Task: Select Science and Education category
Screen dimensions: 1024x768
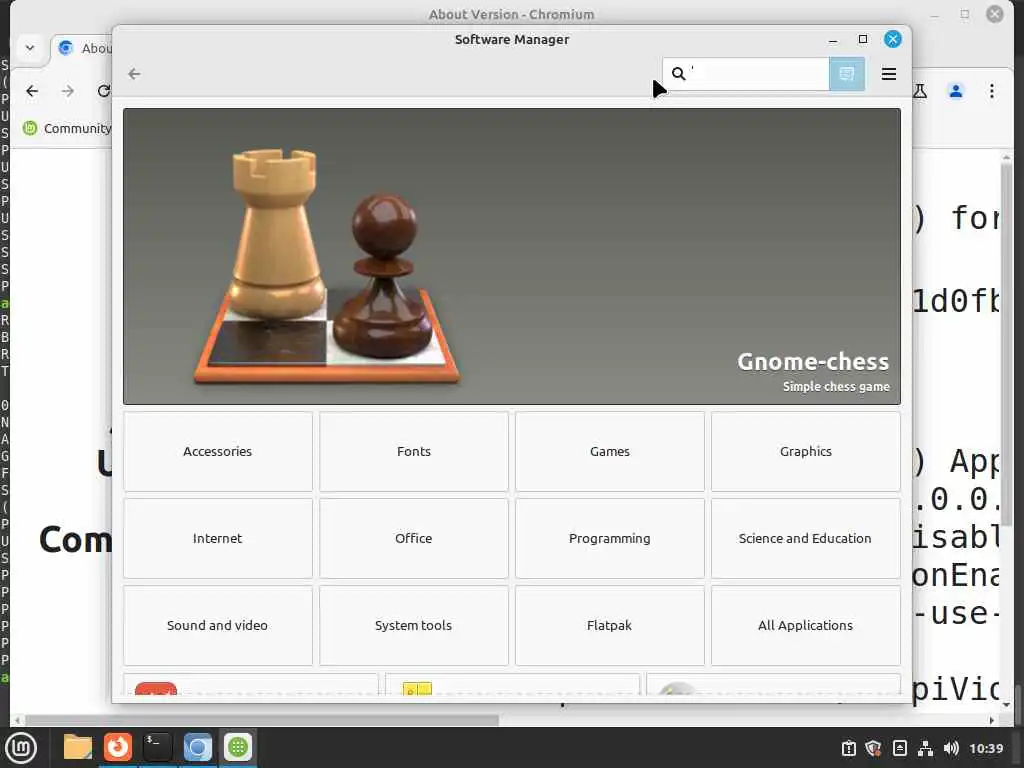Action: (x=805, y=538)
